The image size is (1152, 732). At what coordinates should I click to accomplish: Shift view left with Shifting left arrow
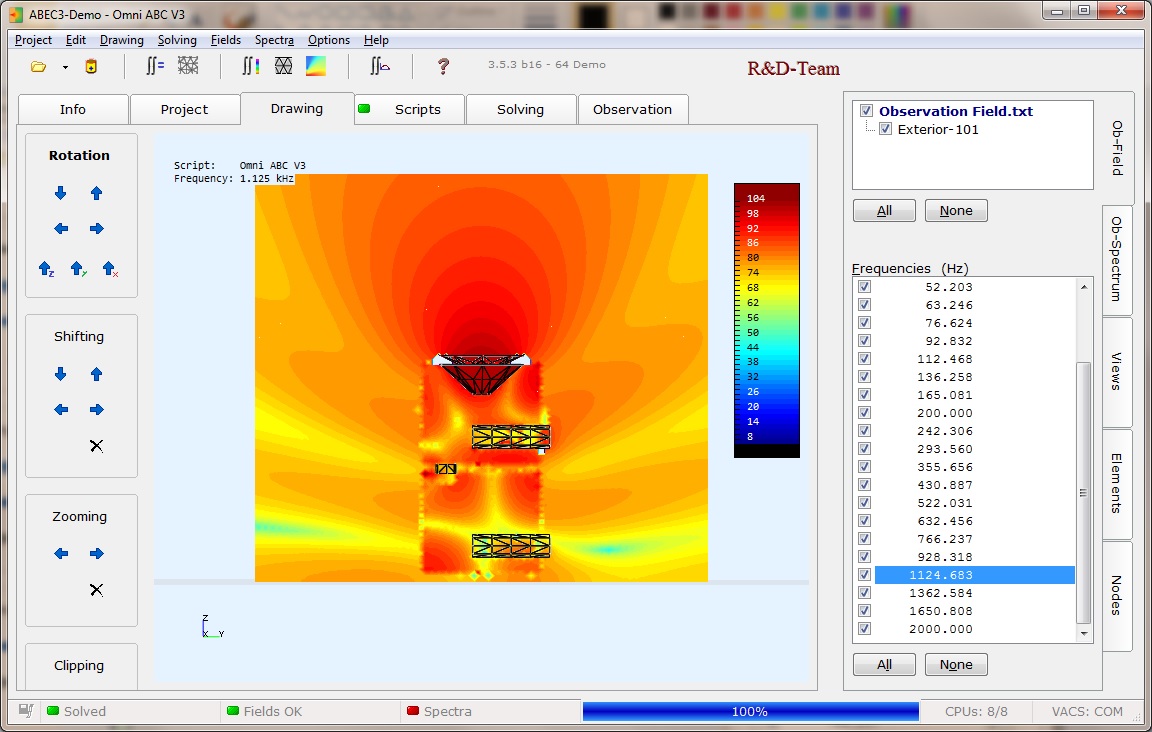(61, 409)
